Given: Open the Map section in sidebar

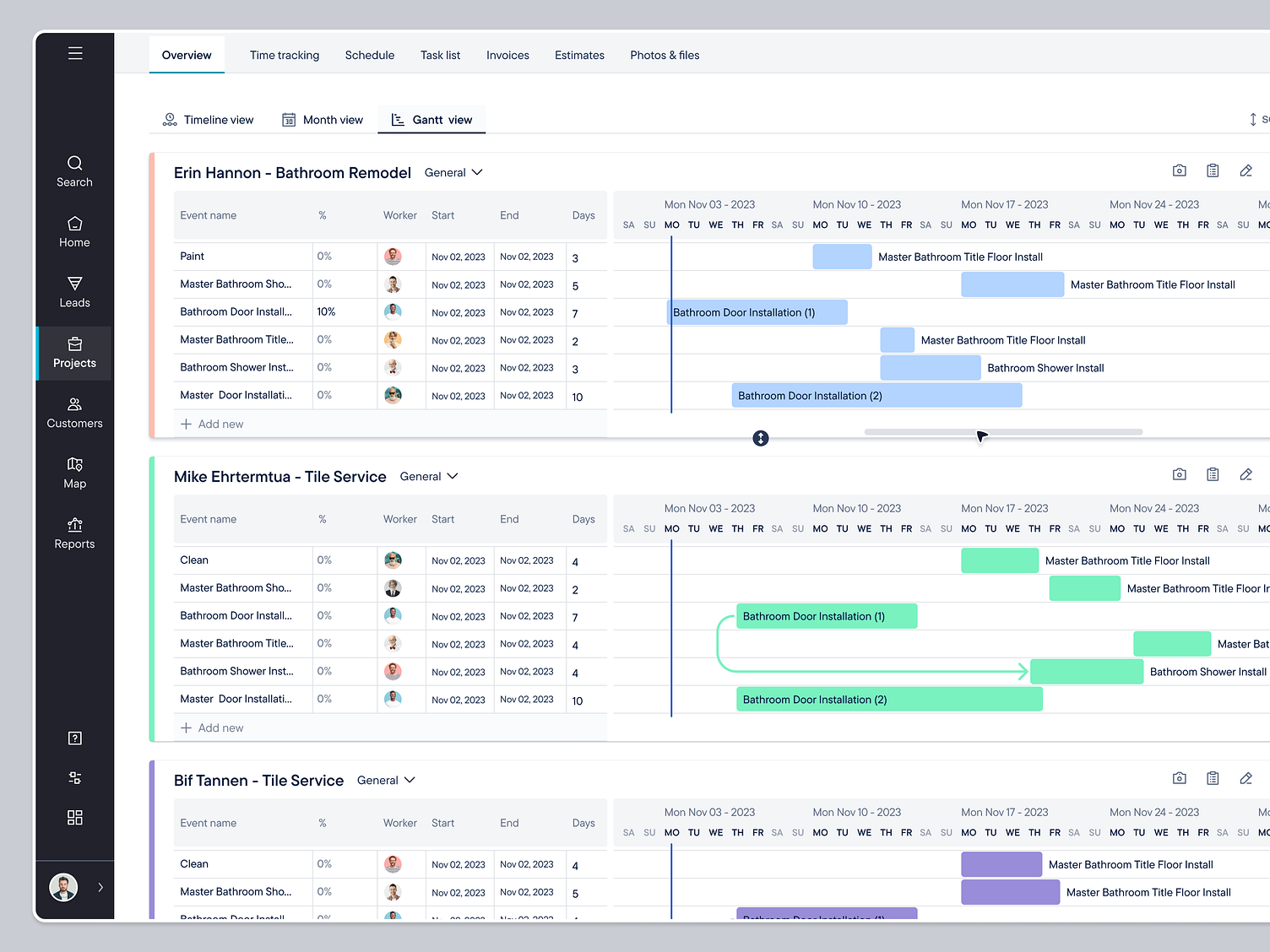Looking at the screenshot, I should 74,473.
